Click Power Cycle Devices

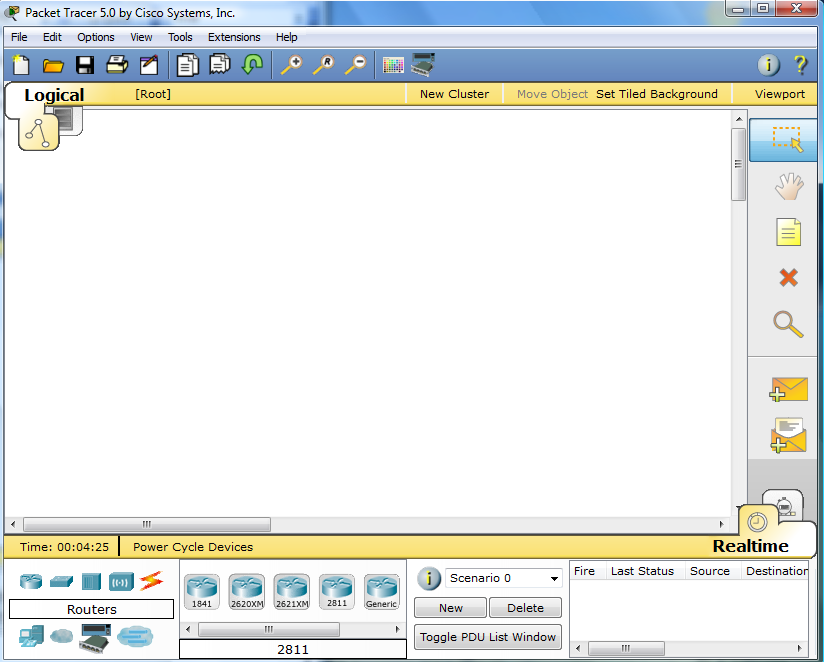pyautogui.click(x=193, y=547)
